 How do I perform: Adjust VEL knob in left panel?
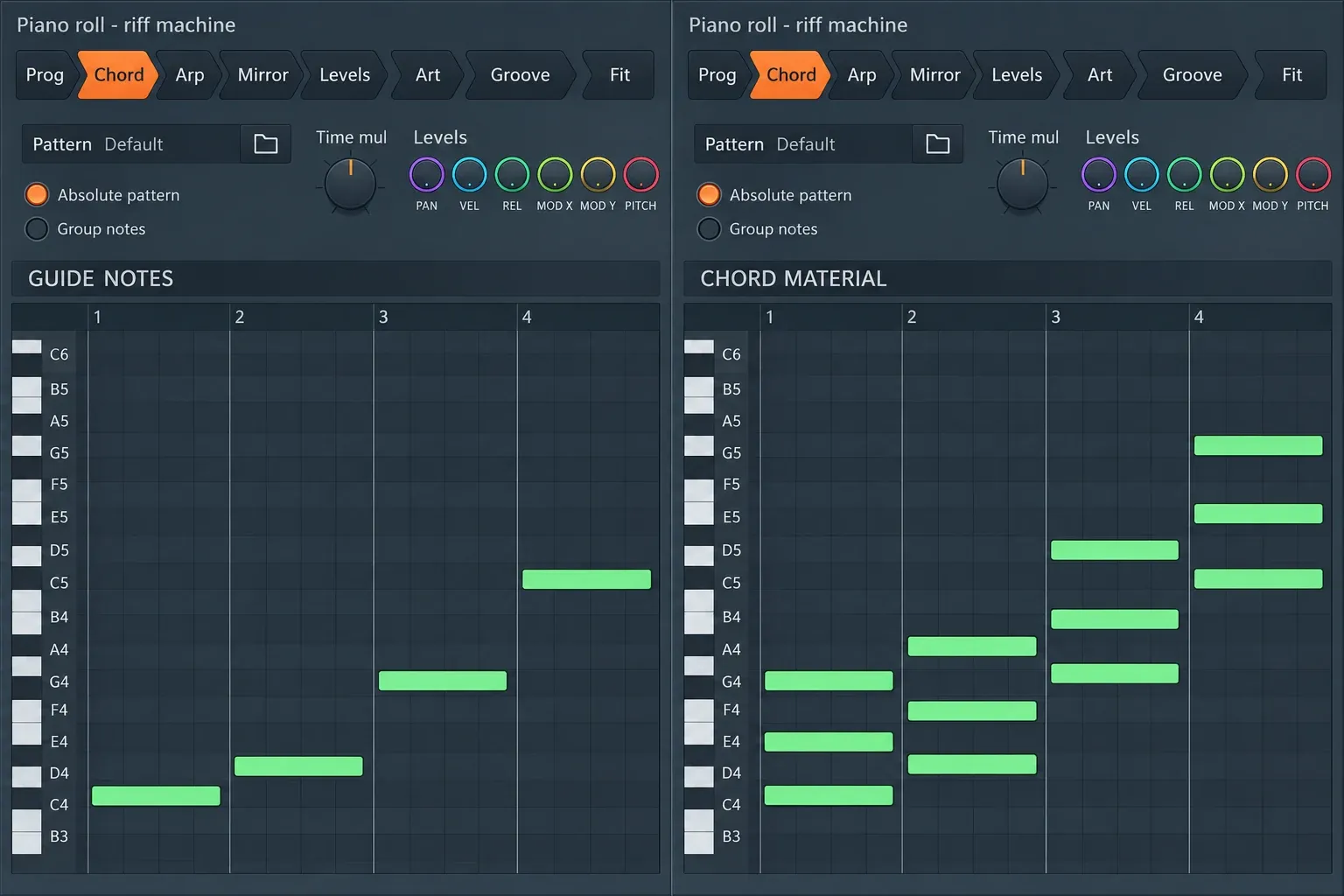469,175
